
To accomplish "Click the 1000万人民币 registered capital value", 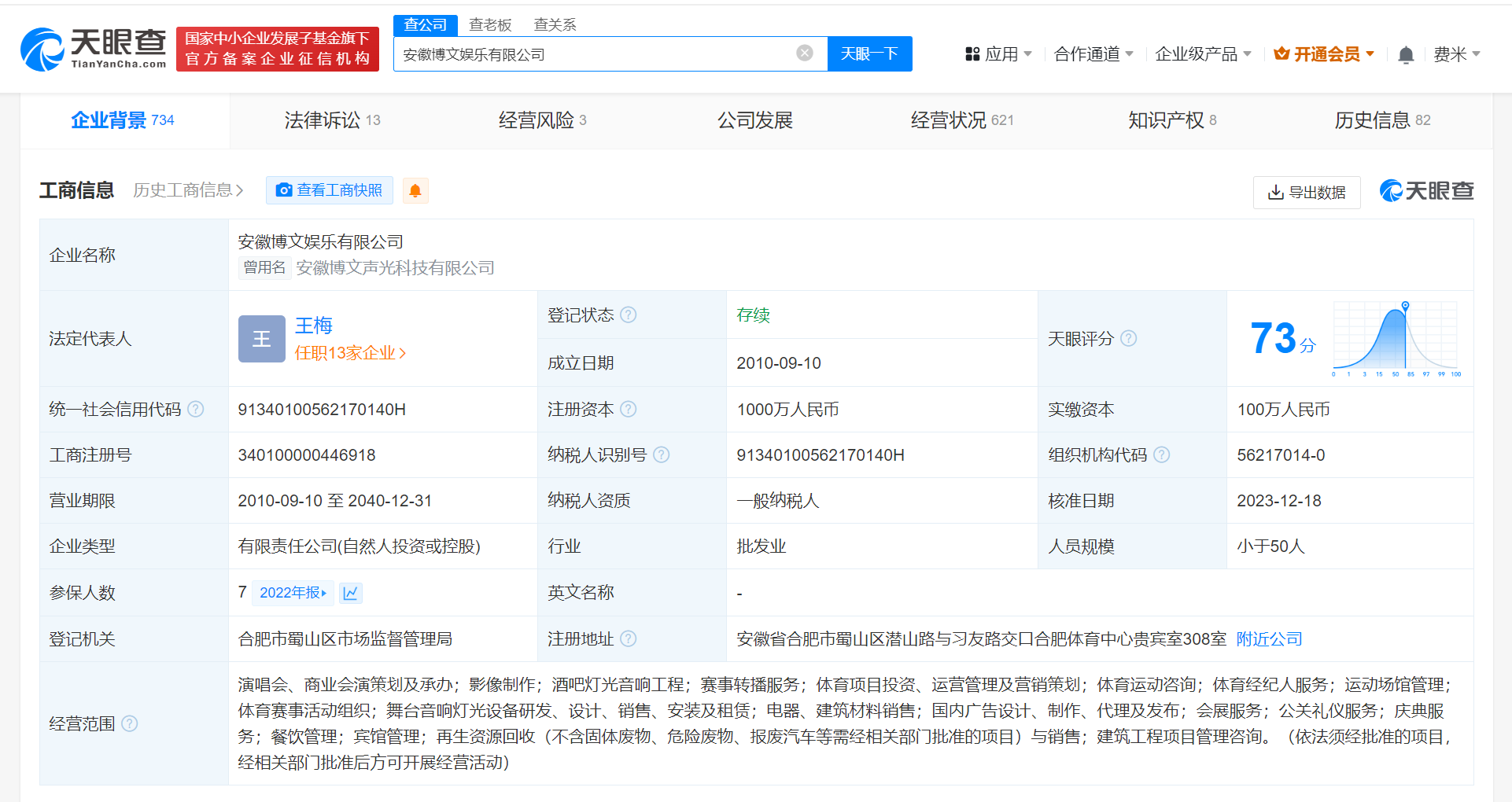I will 787,409.
